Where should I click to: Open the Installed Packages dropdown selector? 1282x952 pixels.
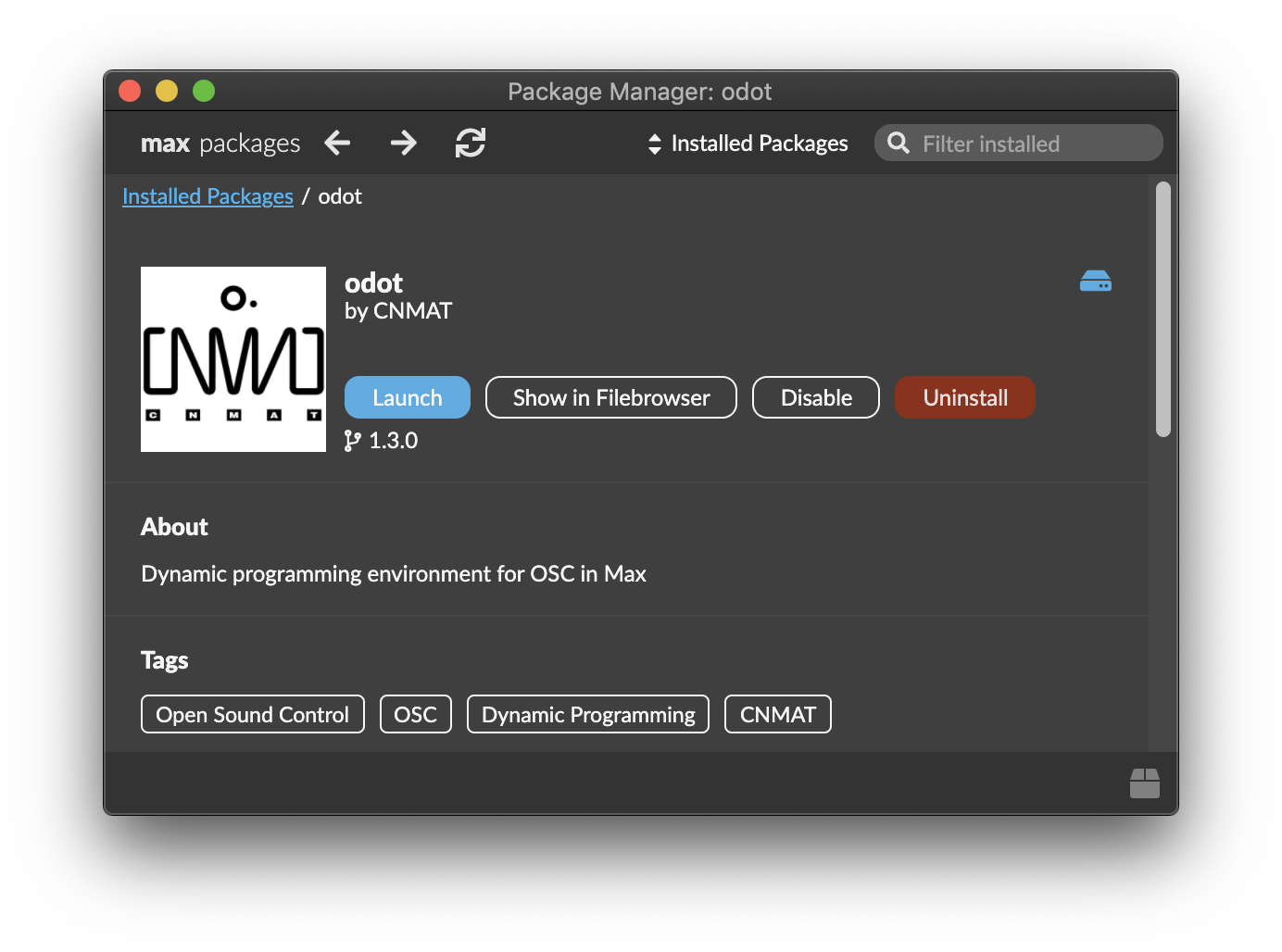click(x=748, y=144)
